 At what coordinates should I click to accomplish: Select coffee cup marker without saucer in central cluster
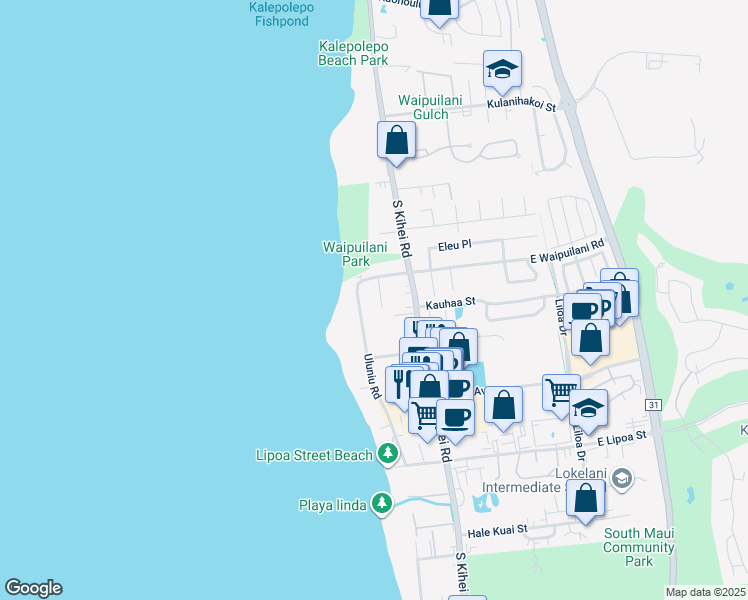[460, 385]
